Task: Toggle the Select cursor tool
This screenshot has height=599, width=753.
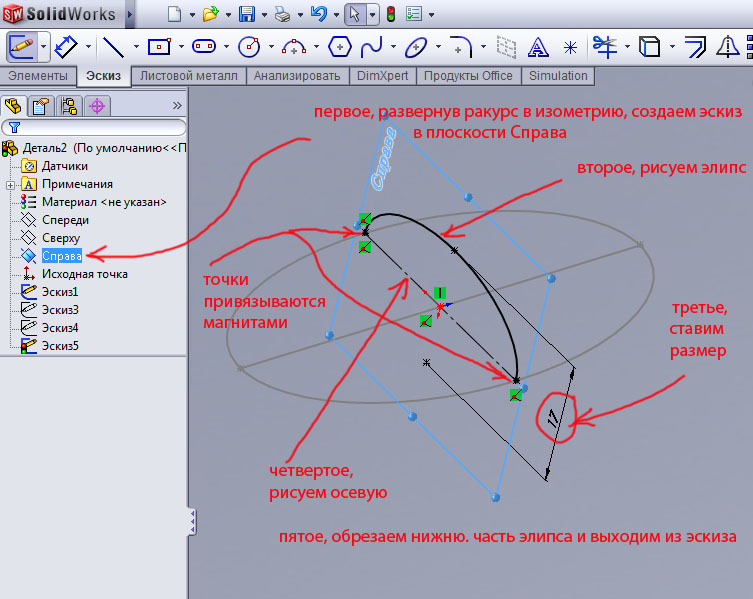Action: click(354, 14)
